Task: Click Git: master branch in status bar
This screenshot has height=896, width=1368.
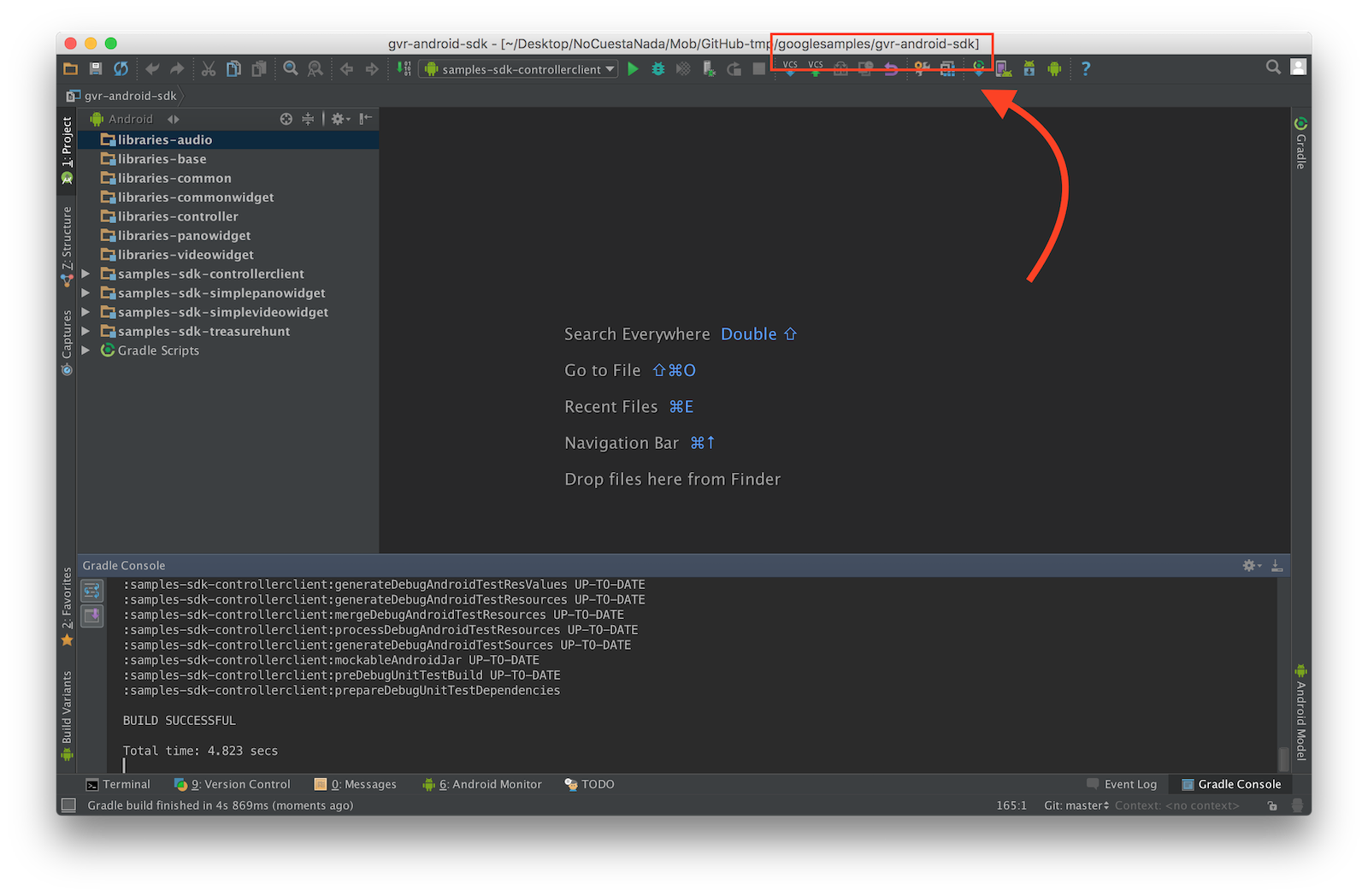Action: tap(1076, 805)
